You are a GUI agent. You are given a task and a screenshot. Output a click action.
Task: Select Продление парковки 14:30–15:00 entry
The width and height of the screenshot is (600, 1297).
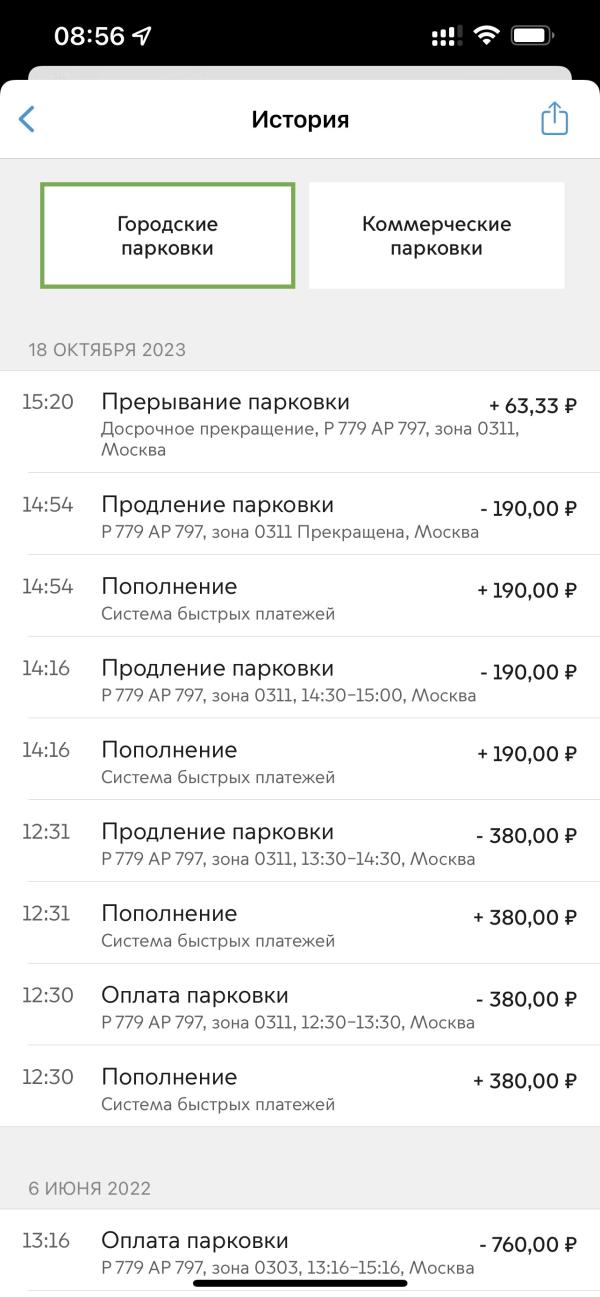tap(300, 678)
